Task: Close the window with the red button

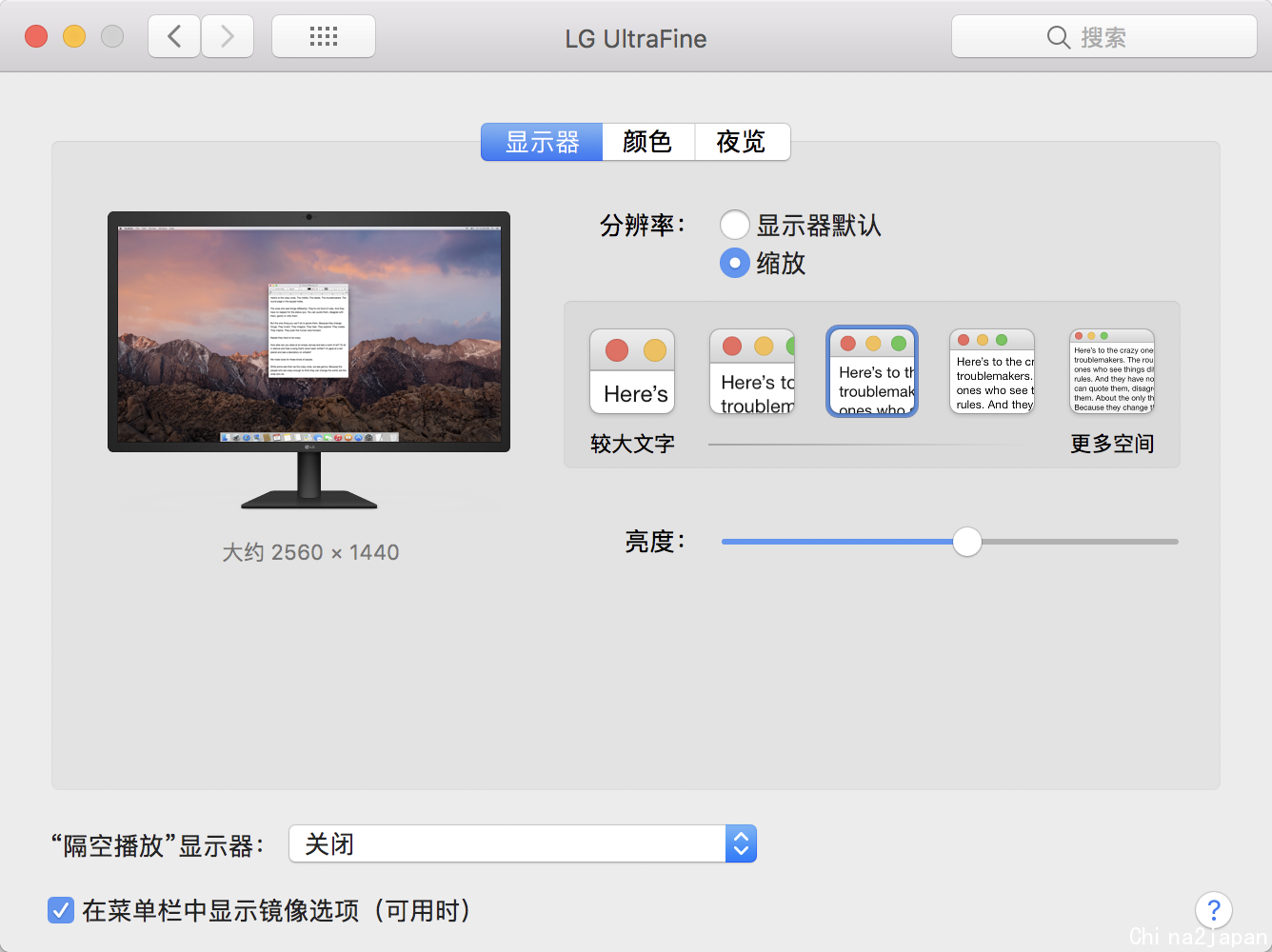Action: [36, 37]
